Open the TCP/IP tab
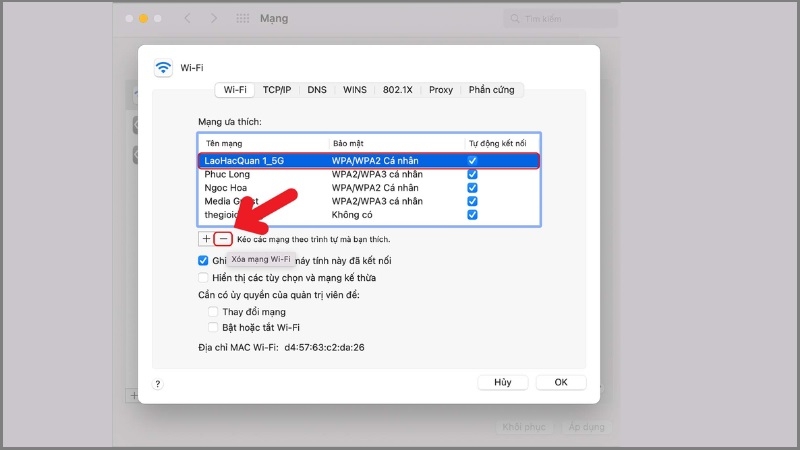Viewport: 800px width, 450px height. click(x=277, y=90)
